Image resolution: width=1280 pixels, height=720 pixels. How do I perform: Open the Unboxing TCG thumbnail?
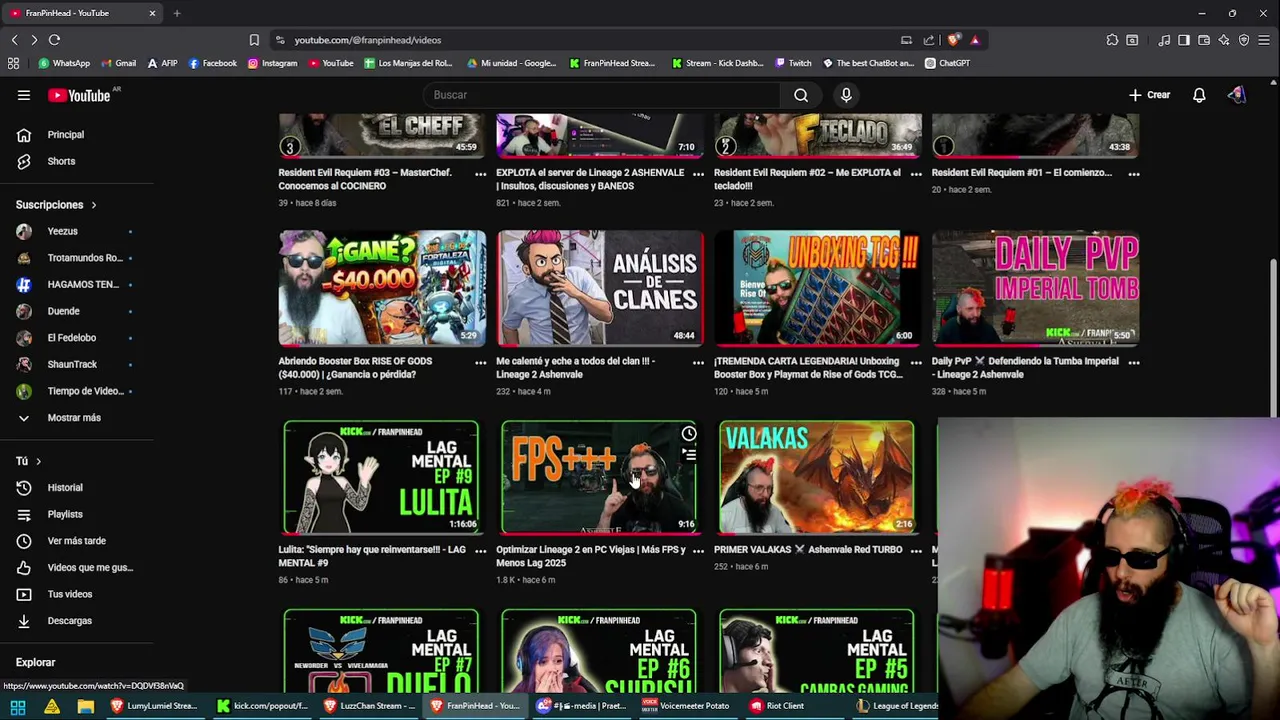pos(818,288)
